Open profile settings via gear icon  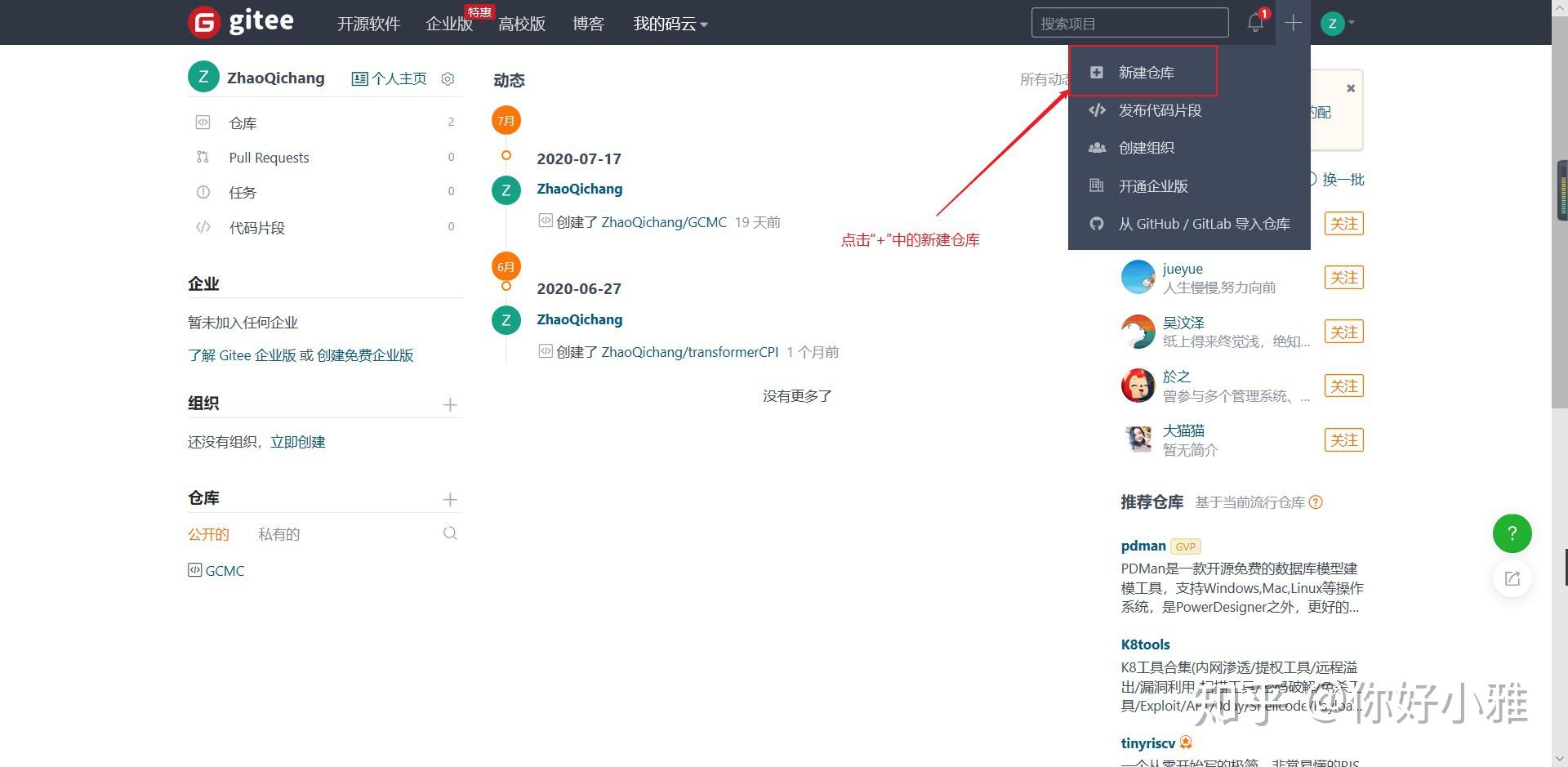448,78
